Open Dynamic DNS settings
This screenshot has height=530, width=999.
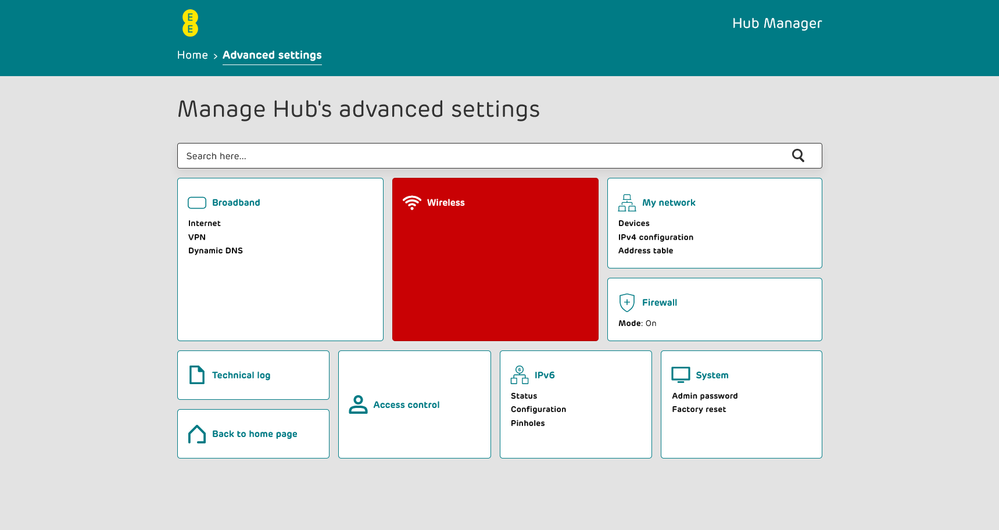click(215, 250)
